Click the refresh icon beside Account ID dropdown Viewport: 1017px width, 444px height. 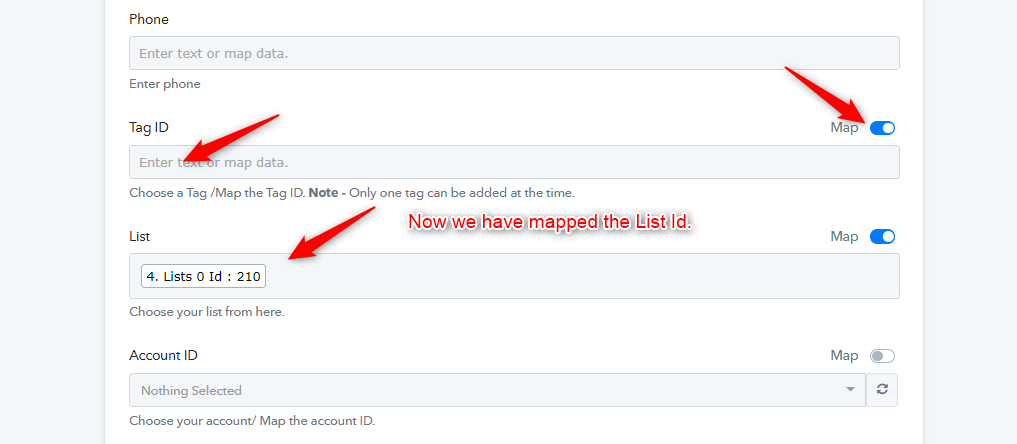click(882, 390)
